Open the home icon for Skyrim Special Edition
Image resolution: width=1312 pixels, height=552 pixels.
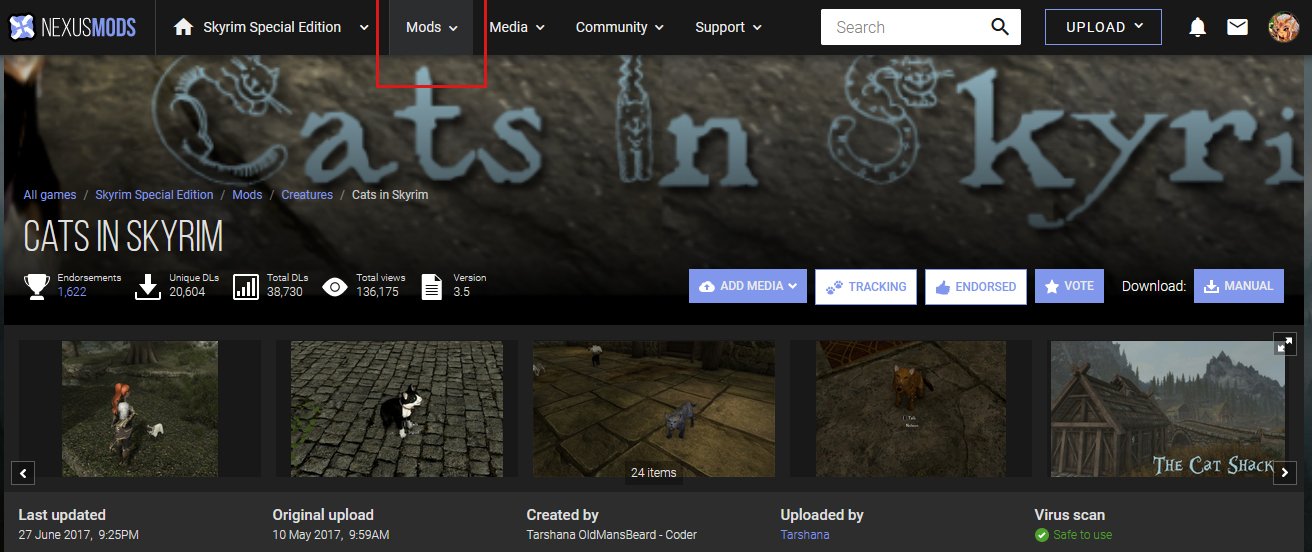[183, 28]
